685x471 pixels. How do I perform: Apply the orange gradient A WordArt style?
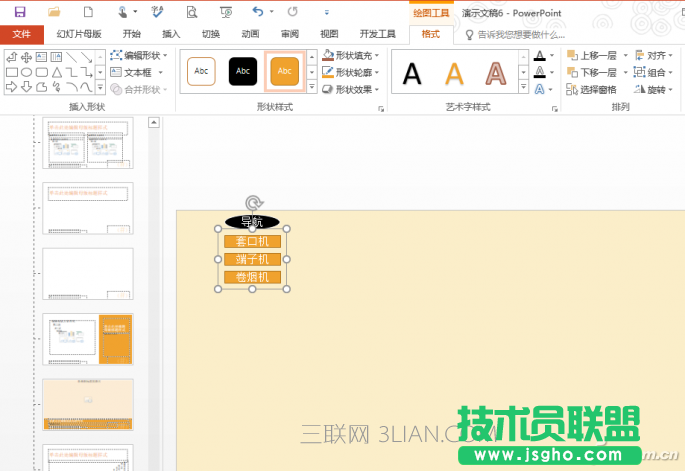[x=454, y=74]
